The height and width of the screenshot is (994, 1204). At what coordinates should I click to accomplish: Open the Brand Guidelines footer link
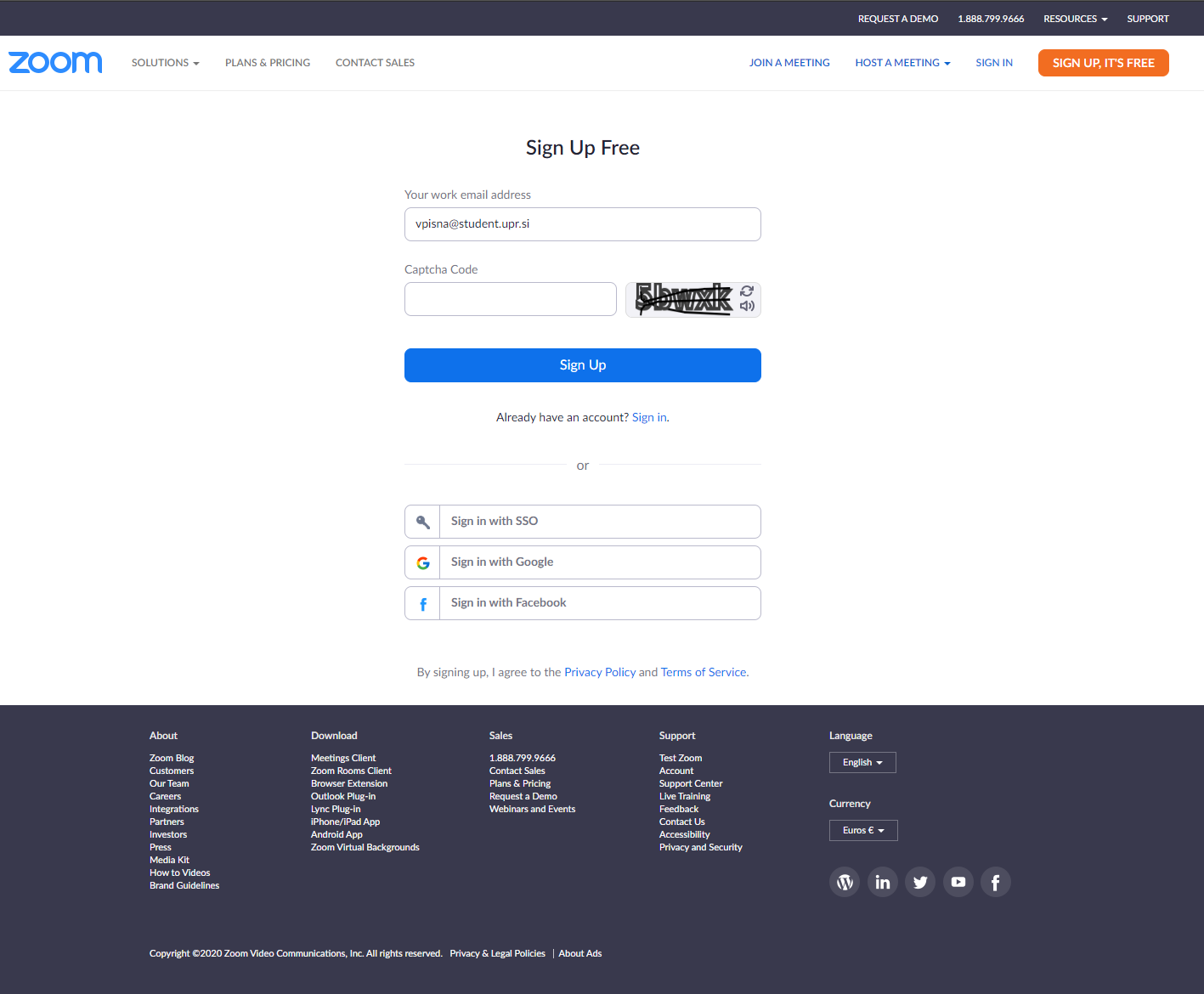184,885
